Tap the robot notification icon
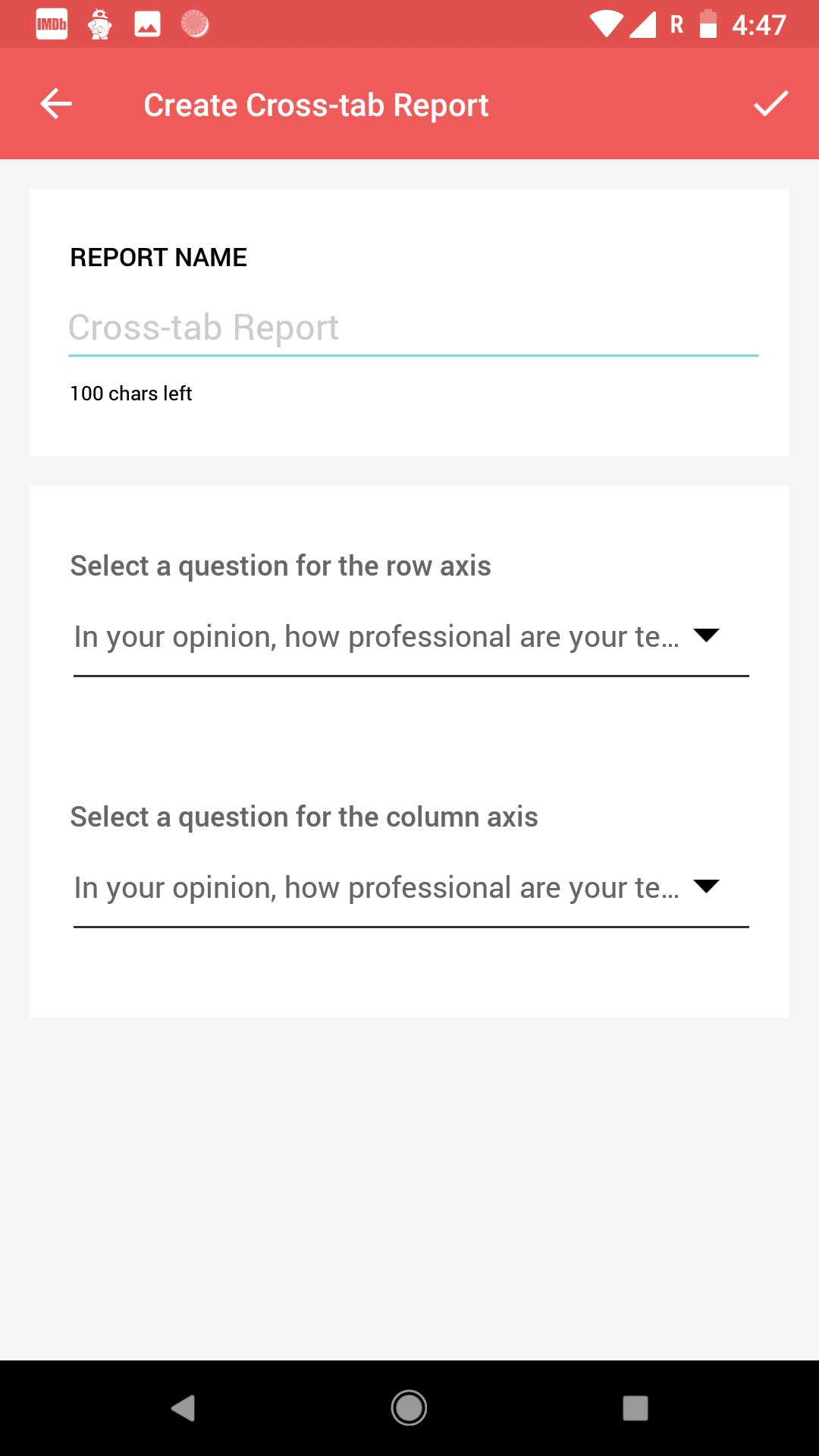Screen dimensions: 819x1456 (x=99, y=23)
